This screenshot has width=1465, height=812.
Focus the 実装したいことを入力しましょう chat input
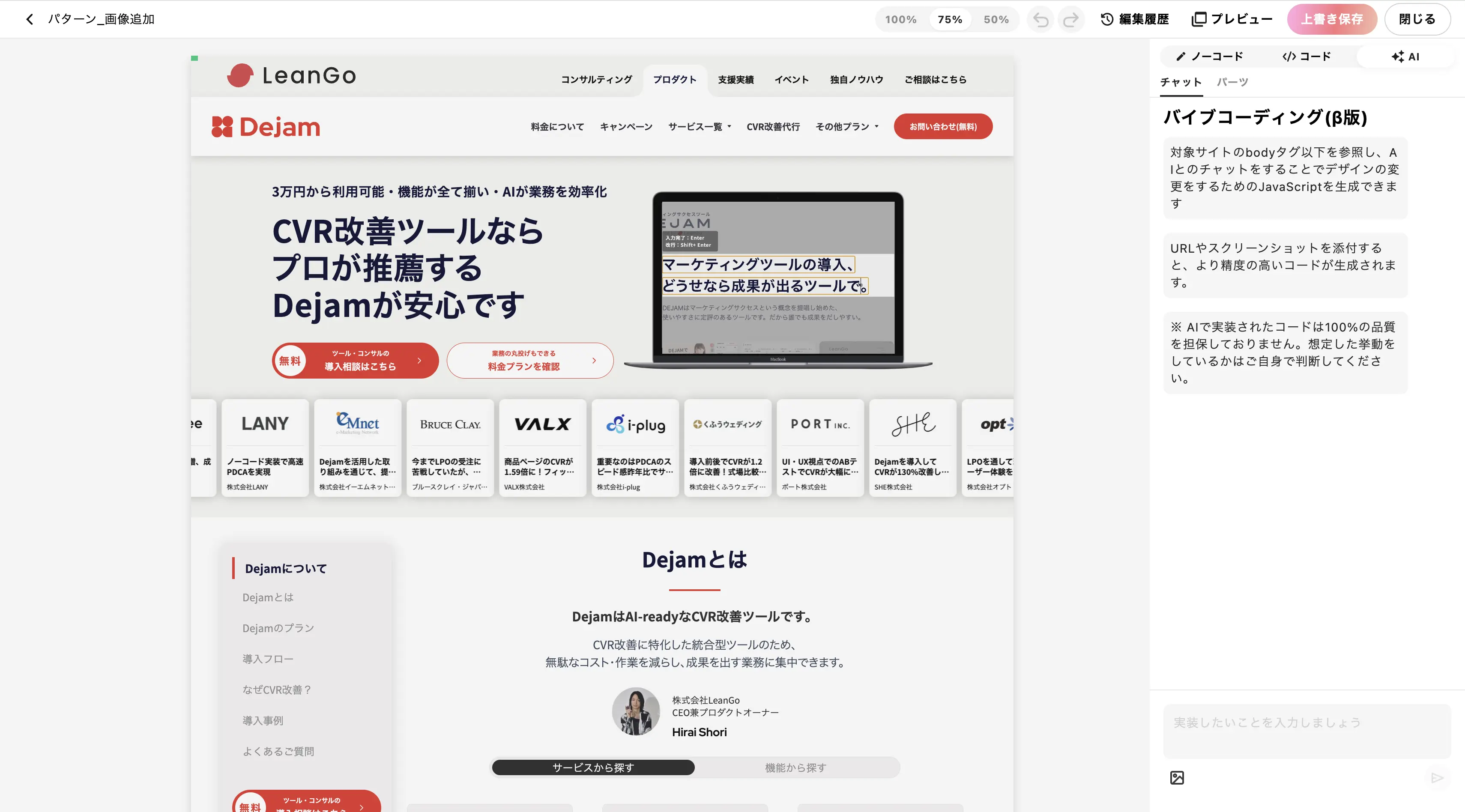pos(1307,731)
